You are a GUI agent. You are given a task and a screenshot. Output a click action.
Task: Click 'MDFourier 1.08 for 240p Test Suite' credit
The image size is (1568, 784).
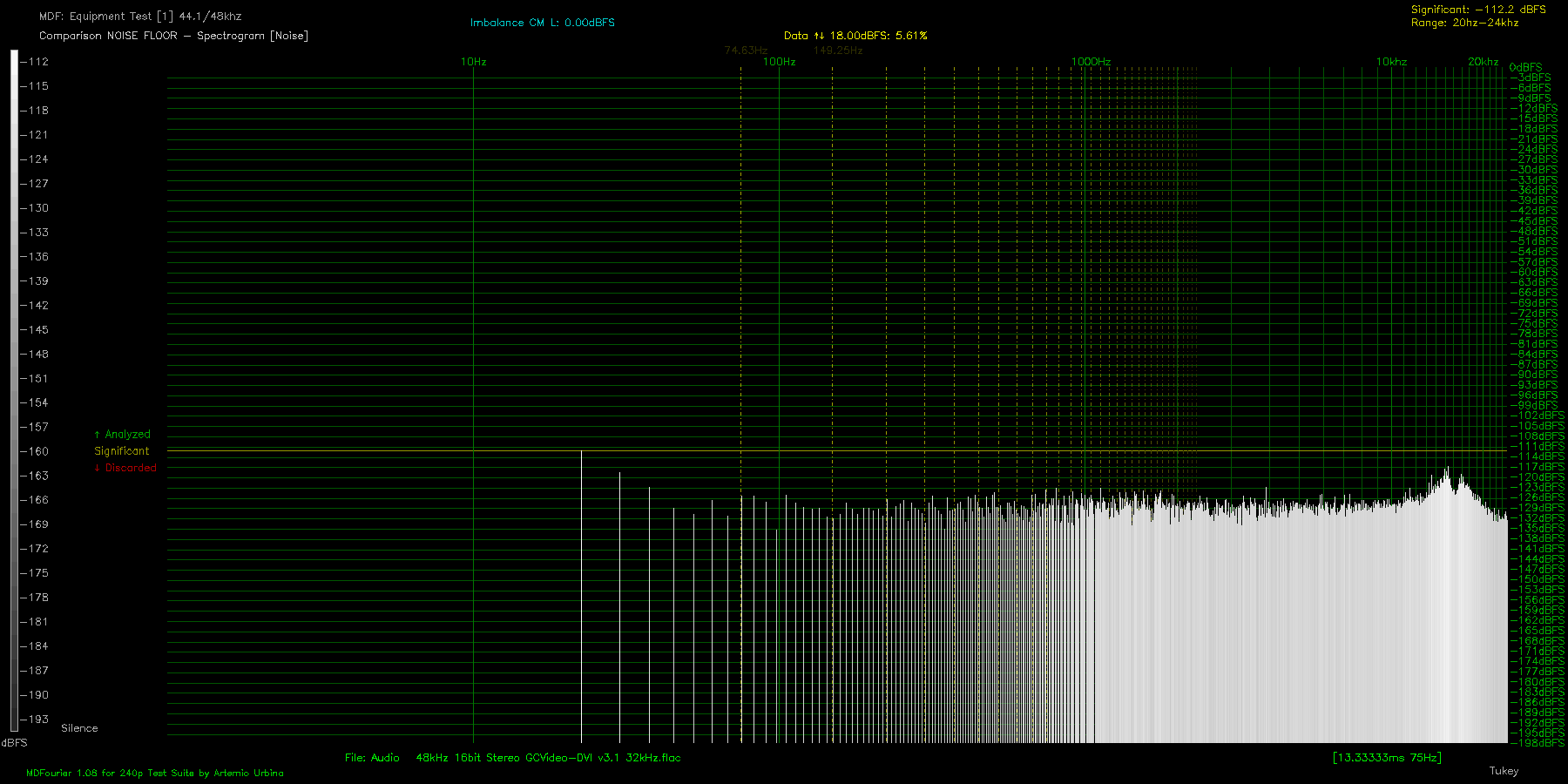tap(154, 773)
